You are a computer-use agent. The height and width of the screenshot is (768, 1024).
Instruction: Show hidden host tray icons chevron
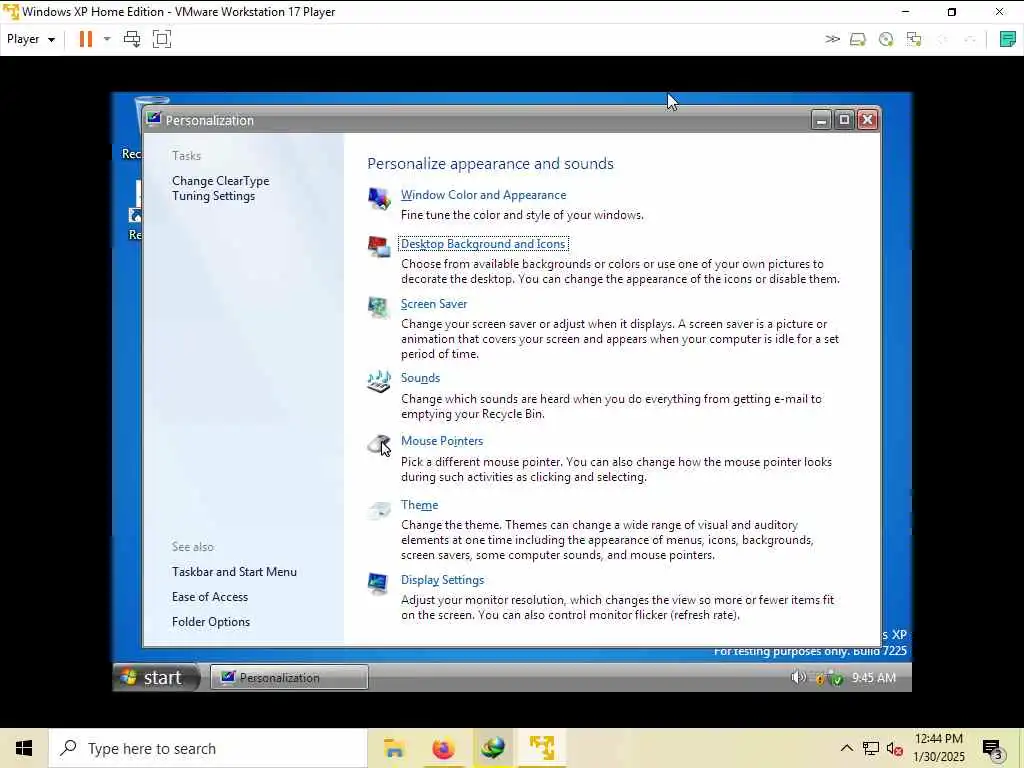click(846, 748)
